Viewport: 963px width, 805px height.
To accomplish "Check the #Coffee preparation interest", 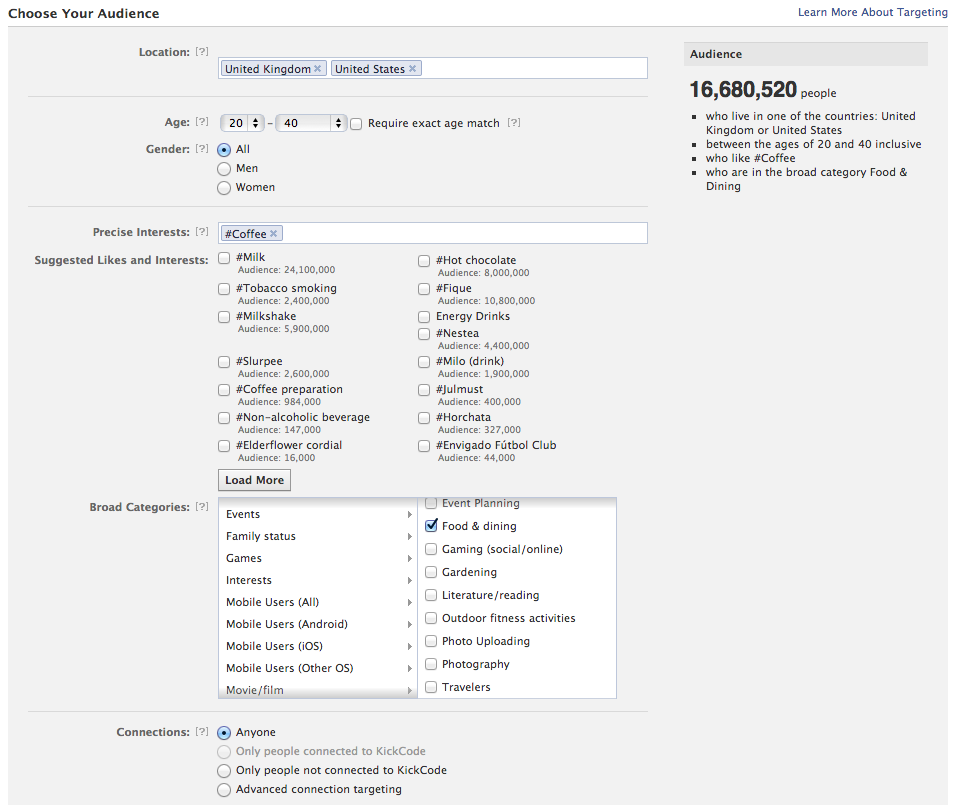I will (224, 390).
